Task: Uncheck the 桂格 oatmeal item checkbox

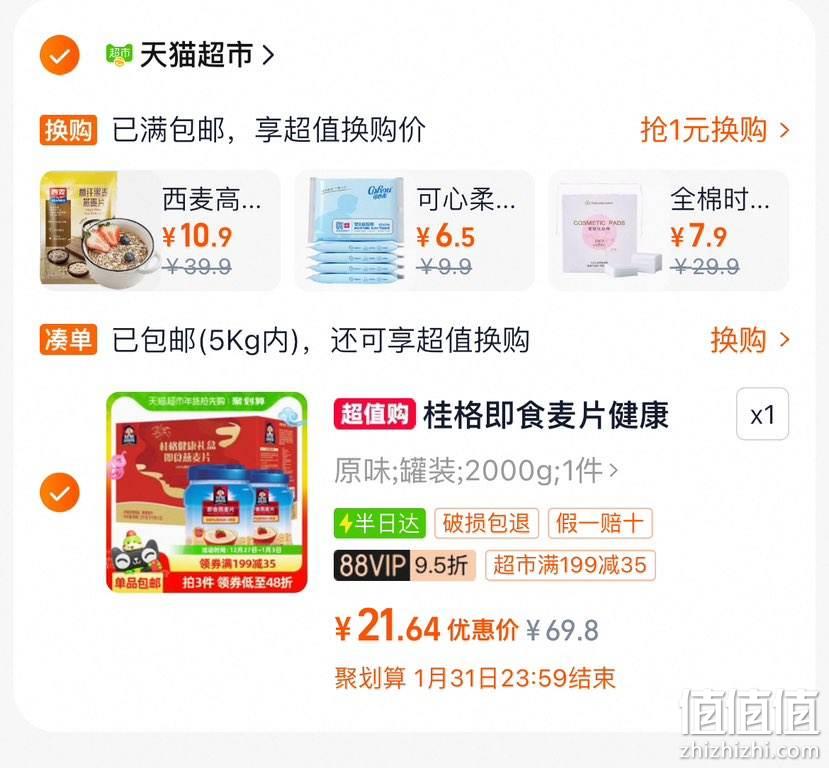Action: (60, 493)
